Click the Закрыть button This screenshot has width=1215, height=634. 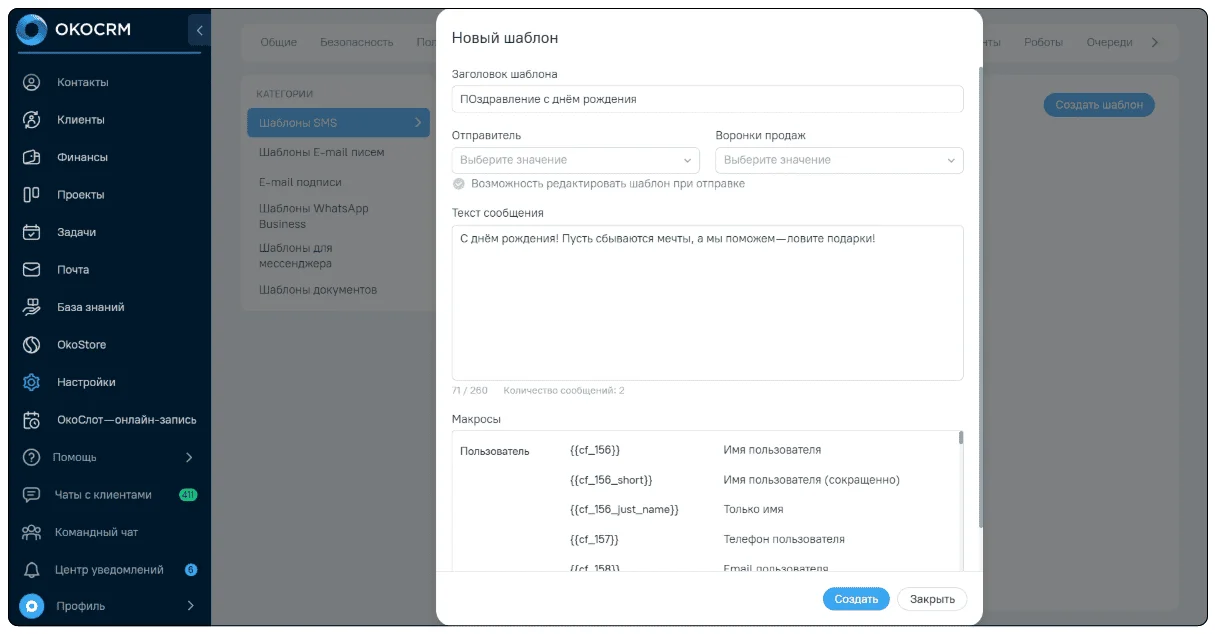tap(932, 599)
